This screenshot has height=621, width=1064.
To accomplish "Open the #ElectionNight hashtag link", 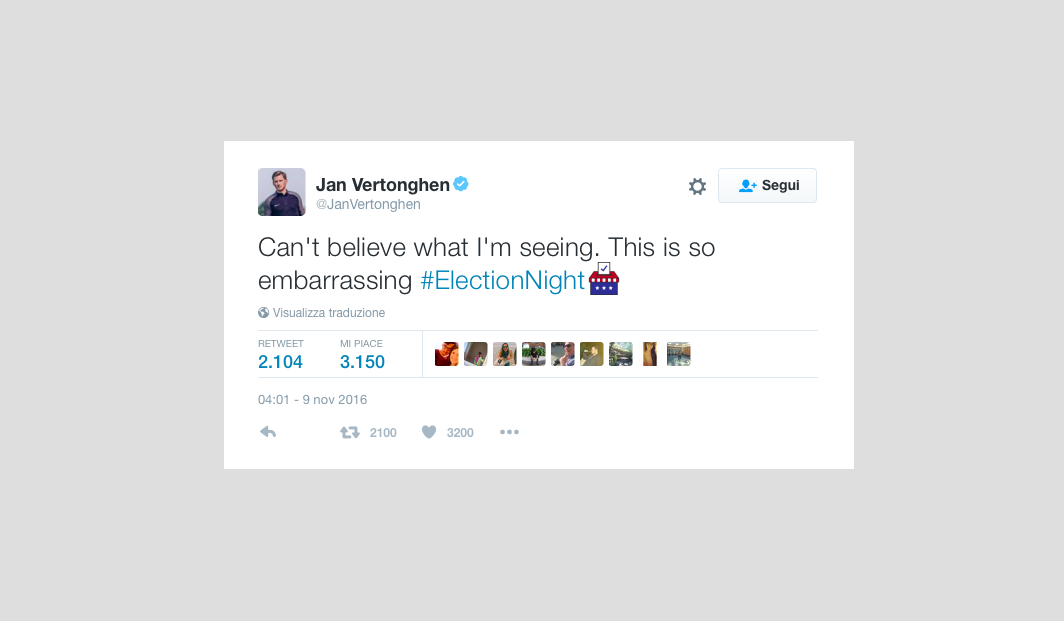I will coord(502,280).
